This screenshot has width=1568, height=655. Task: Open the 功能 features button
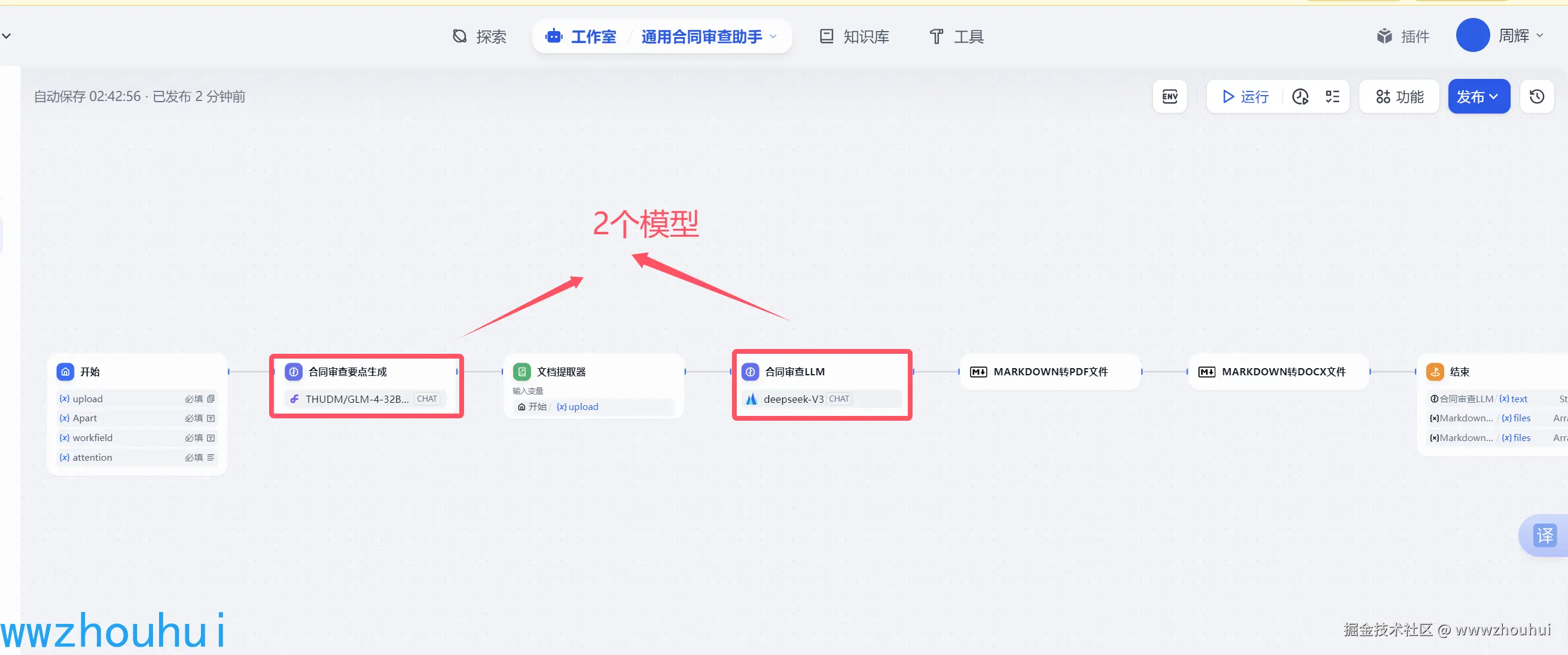coord(1399,97)
